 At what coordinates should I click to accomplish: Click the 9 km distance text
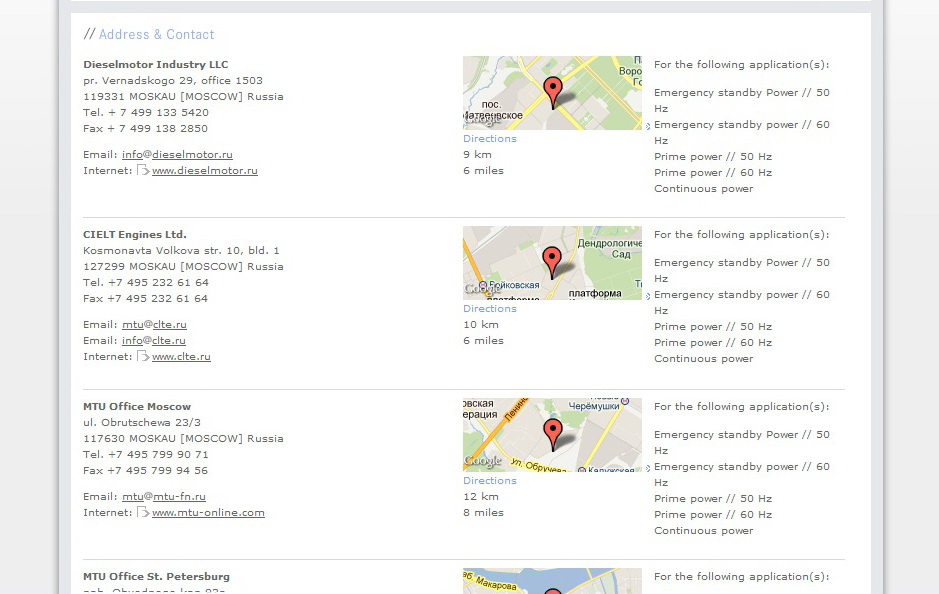pyautogui.click(x=477, y=154)
